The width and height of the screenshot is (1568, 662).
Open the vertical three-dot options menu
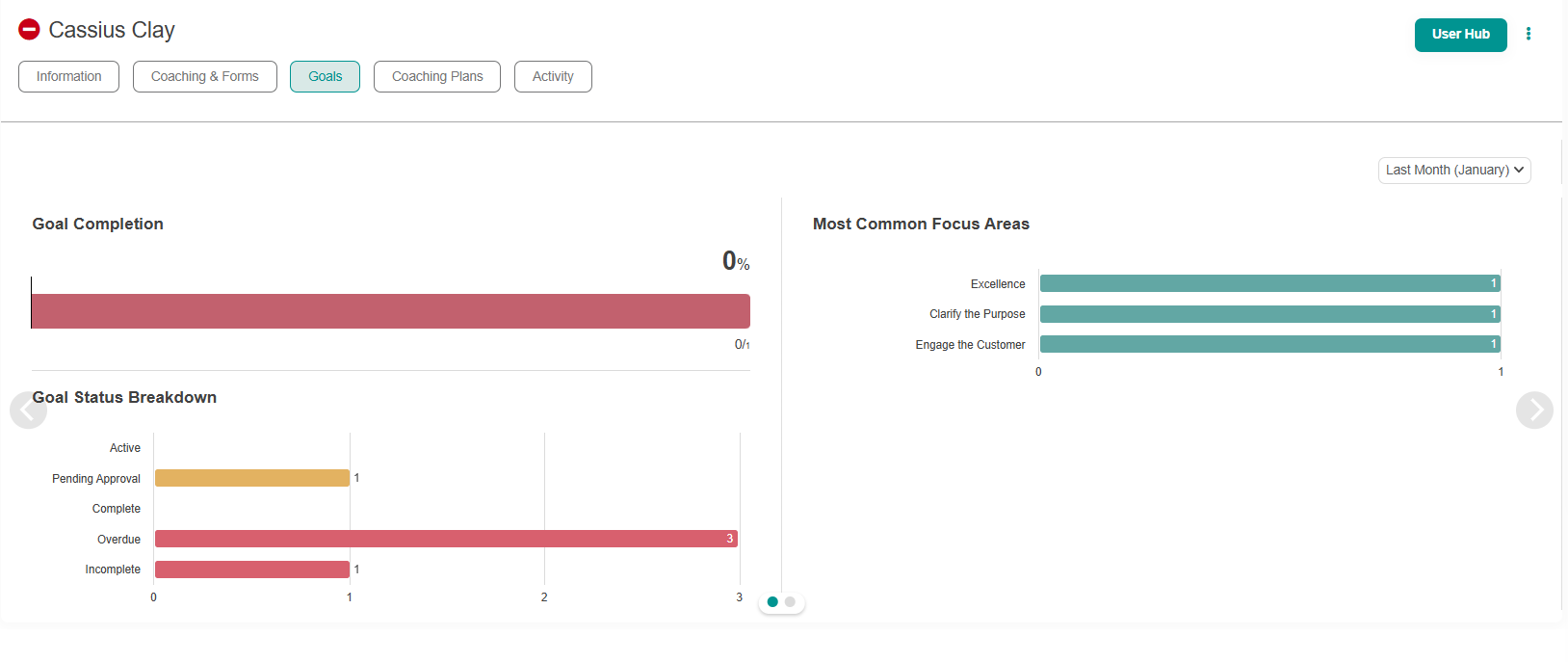pyautogui.click(x=1529, y=34)
